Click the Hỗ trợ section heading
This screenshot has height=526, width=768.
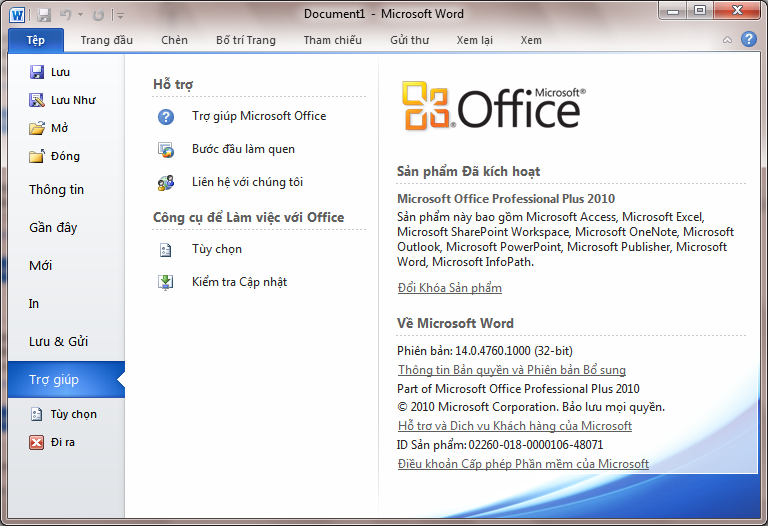(x=173, y=84)
